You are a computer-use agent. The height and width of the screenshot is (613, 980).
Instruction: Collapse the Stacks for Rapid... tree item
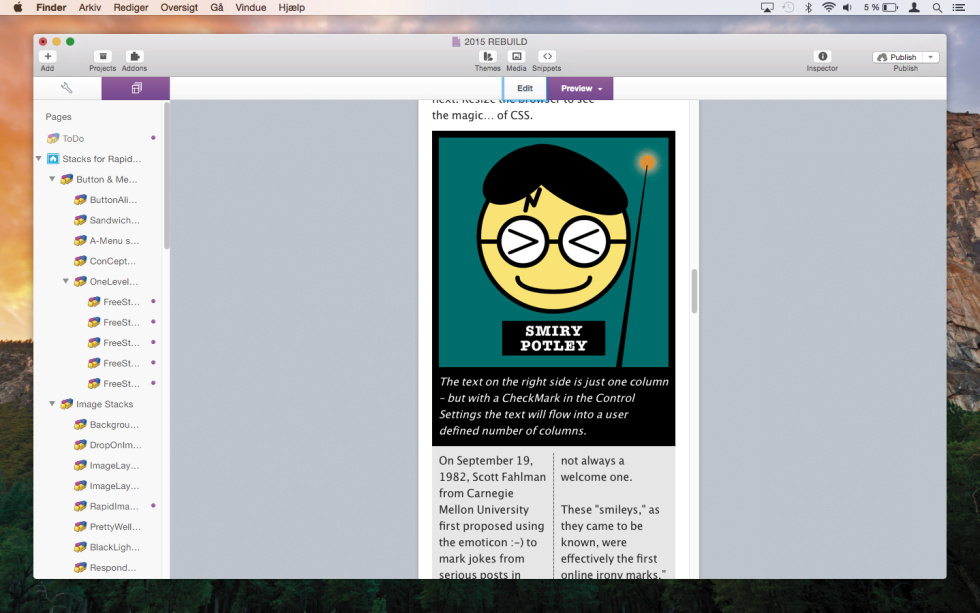click(x=39, y=159)
